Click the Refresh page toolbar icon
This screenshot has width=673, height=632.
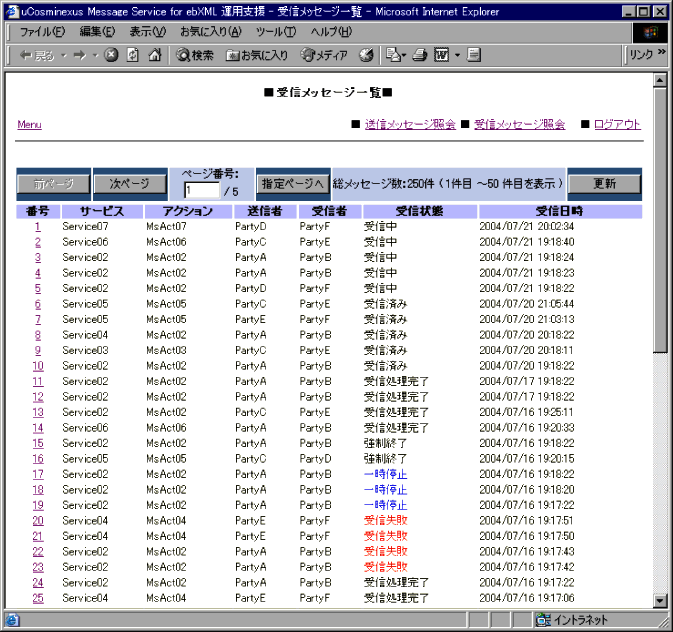tap(133, 55)
